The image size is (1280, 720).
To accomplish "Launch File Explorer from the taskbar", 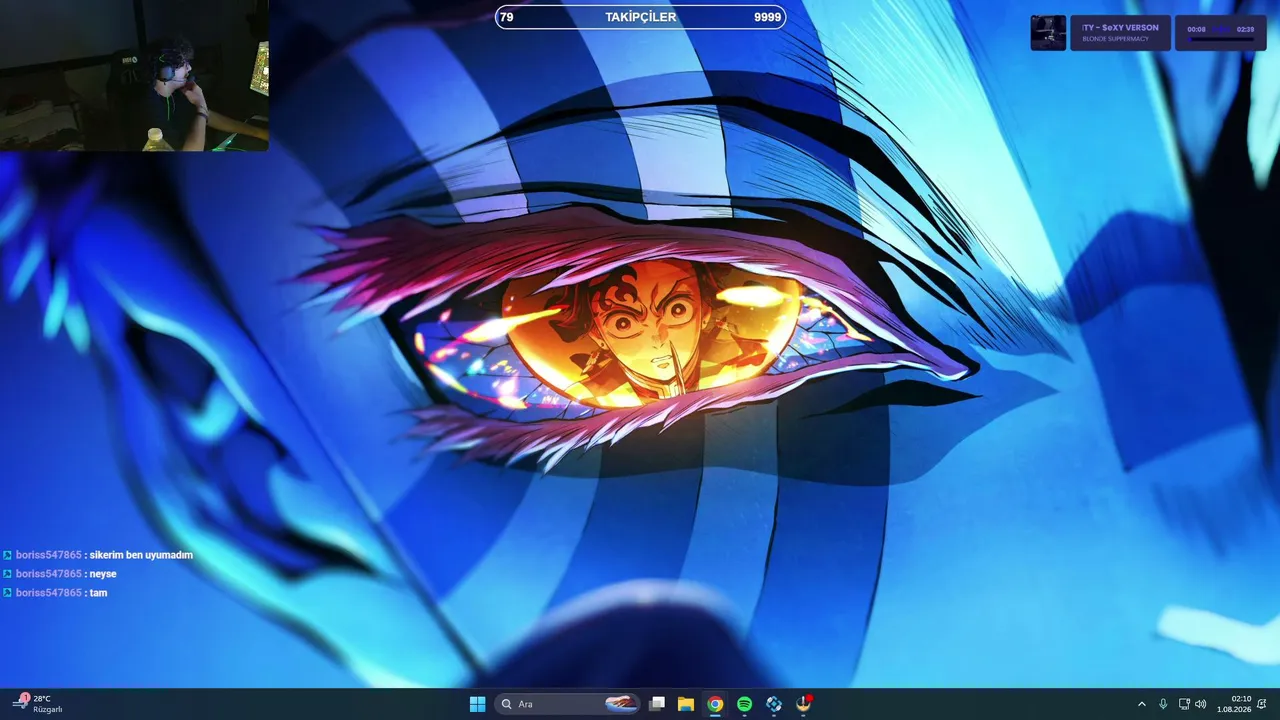I will click(686, 704).
